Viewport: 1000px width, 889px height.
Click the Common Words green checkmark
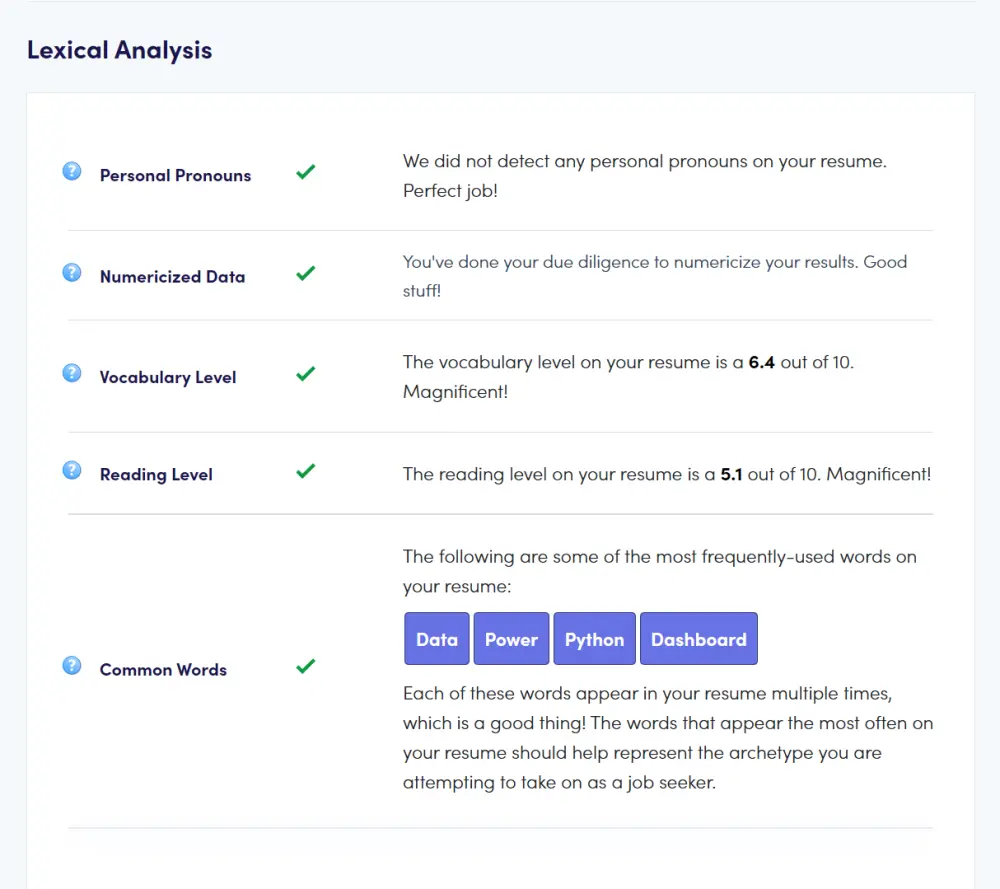pyautogui.click(x=306, y=665)
